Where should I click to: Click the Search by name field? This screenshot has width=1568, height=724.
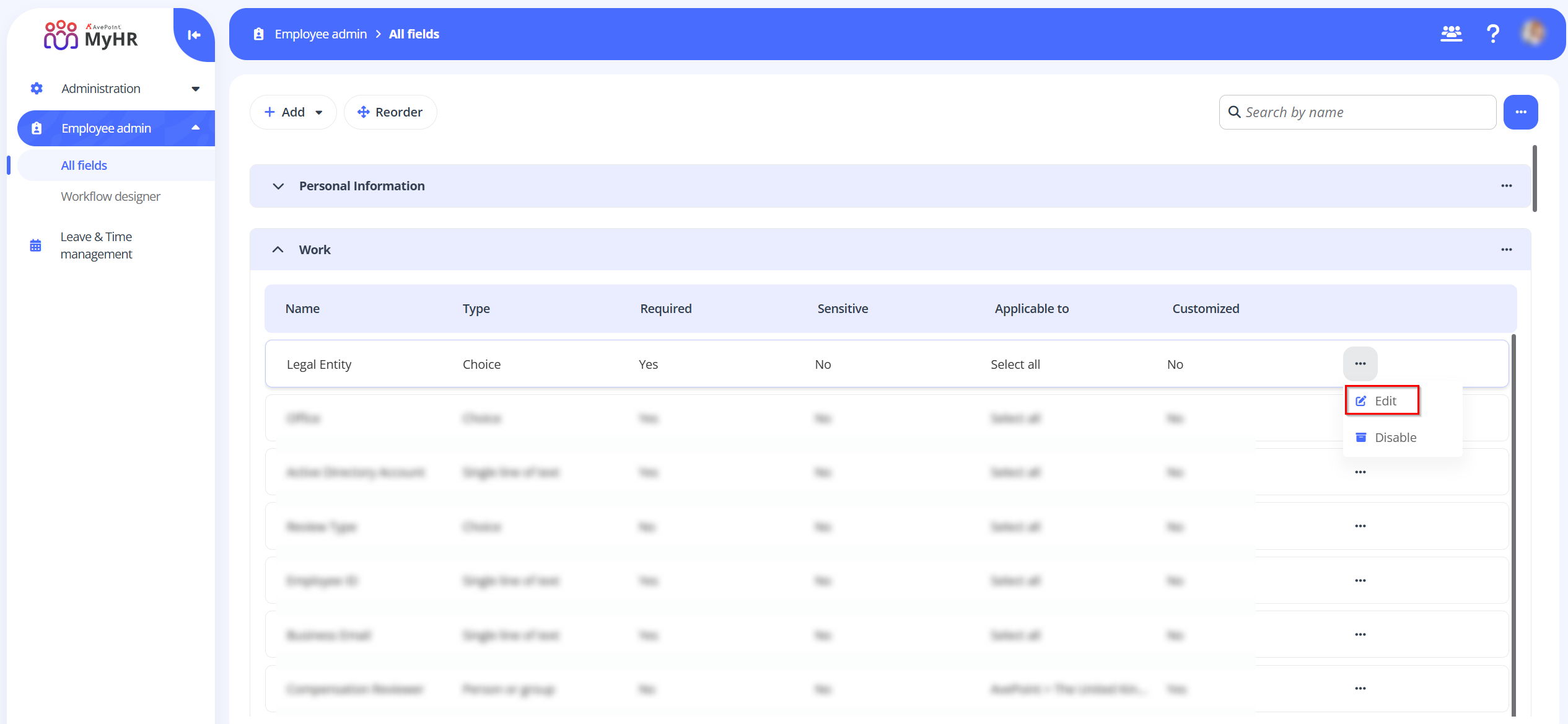(x=1357, y=112)
